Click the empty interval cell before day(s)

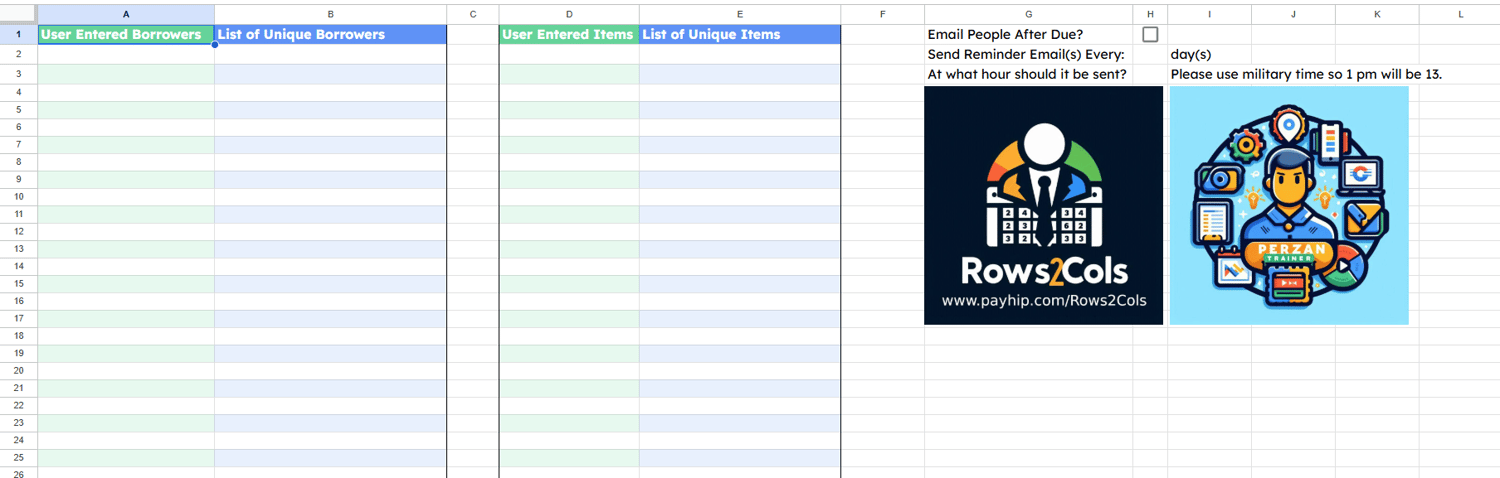click(1150, 54)
